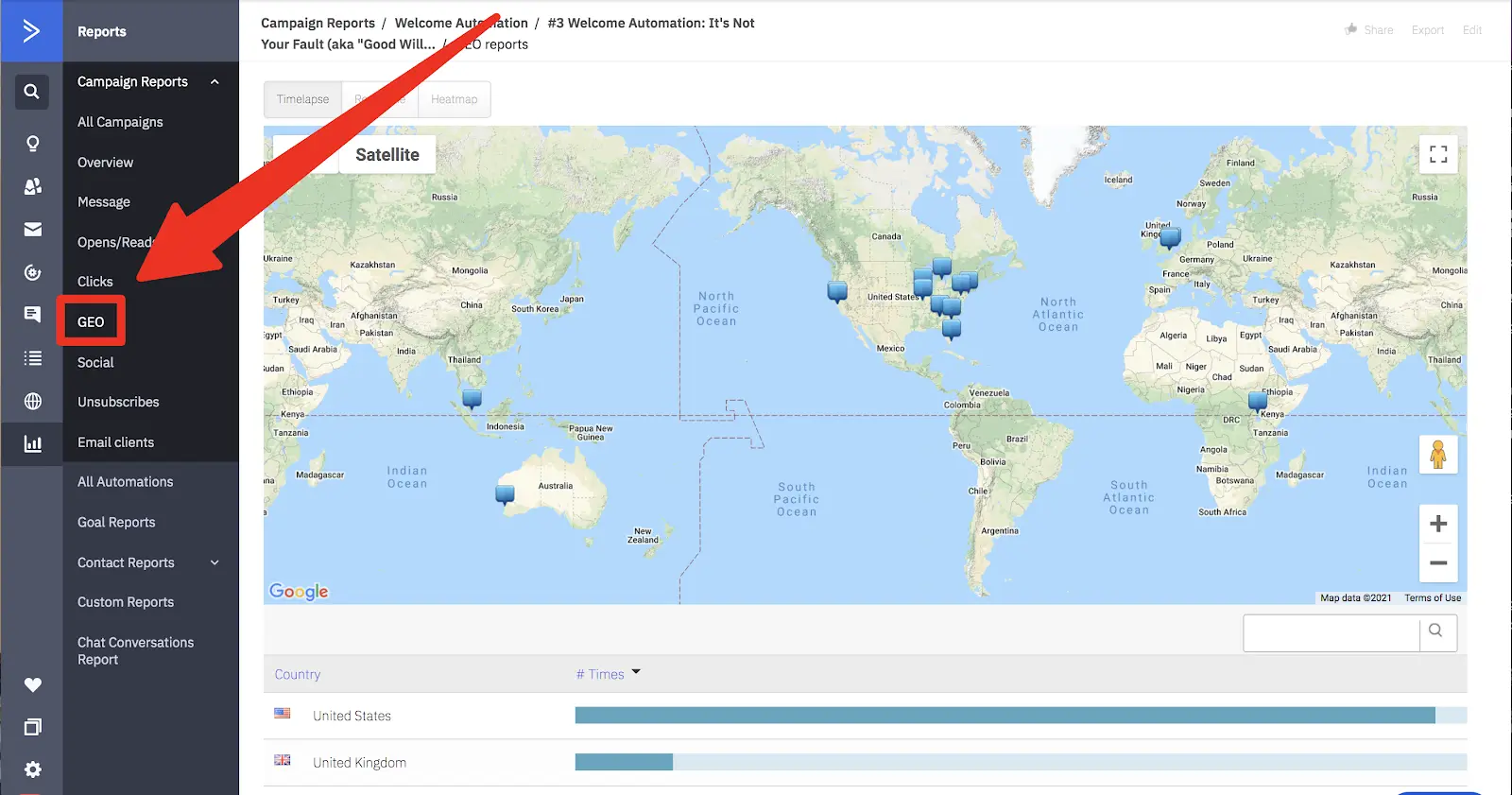Select the United States row label
1512x795 pixels.
click(x=352, y=717)
